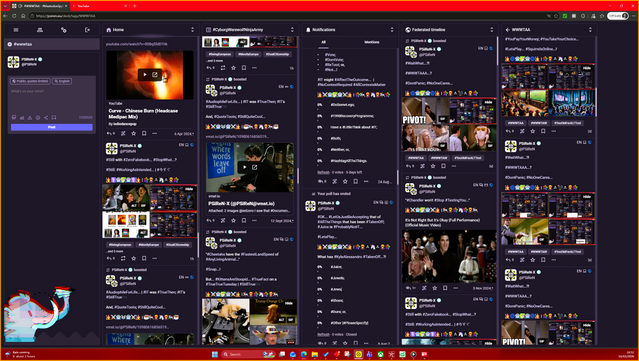639x361 pixels.
Task: Hide media in first WWWTAA column post
Action: point(587,68)
